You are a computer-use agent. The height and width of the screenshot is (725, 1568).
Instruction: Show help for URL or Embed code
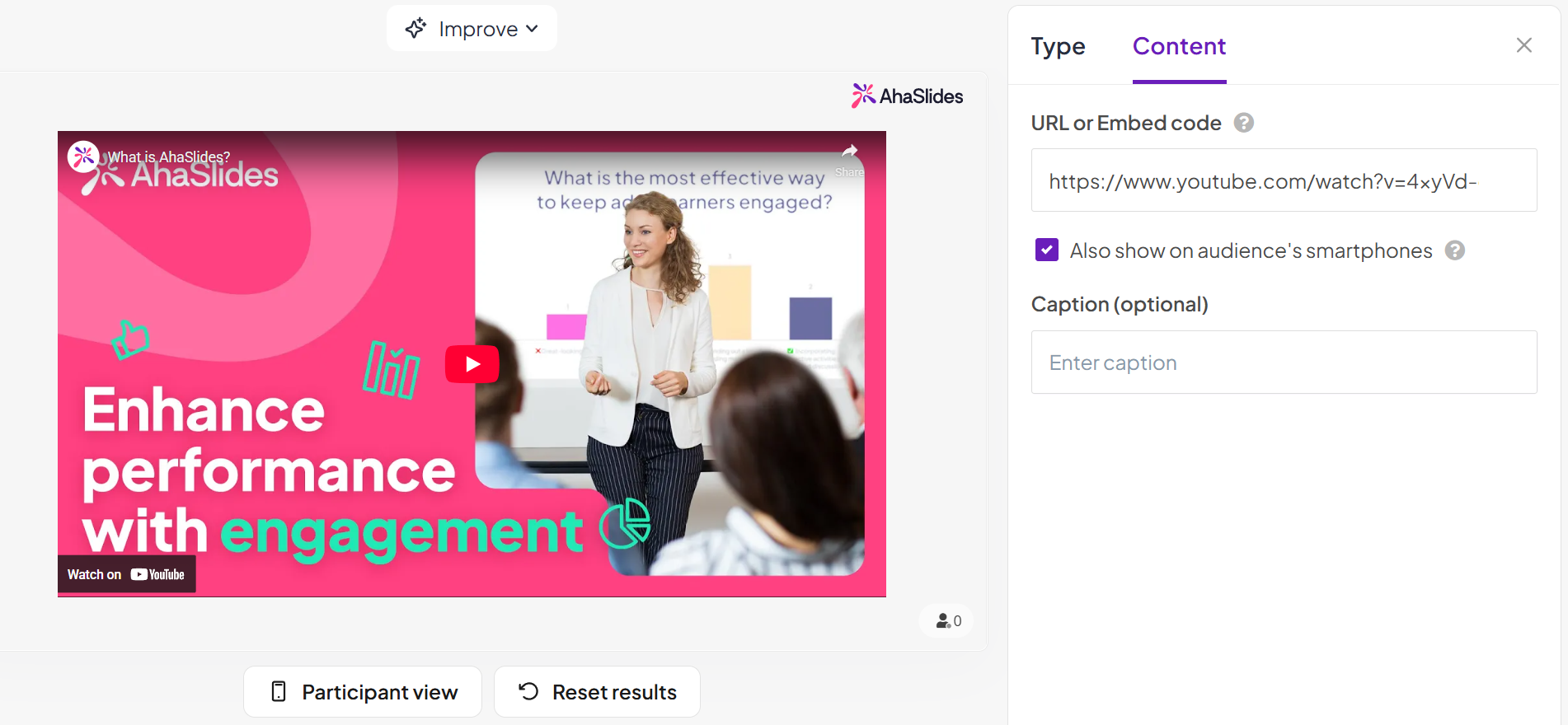tap(1243, 123)
